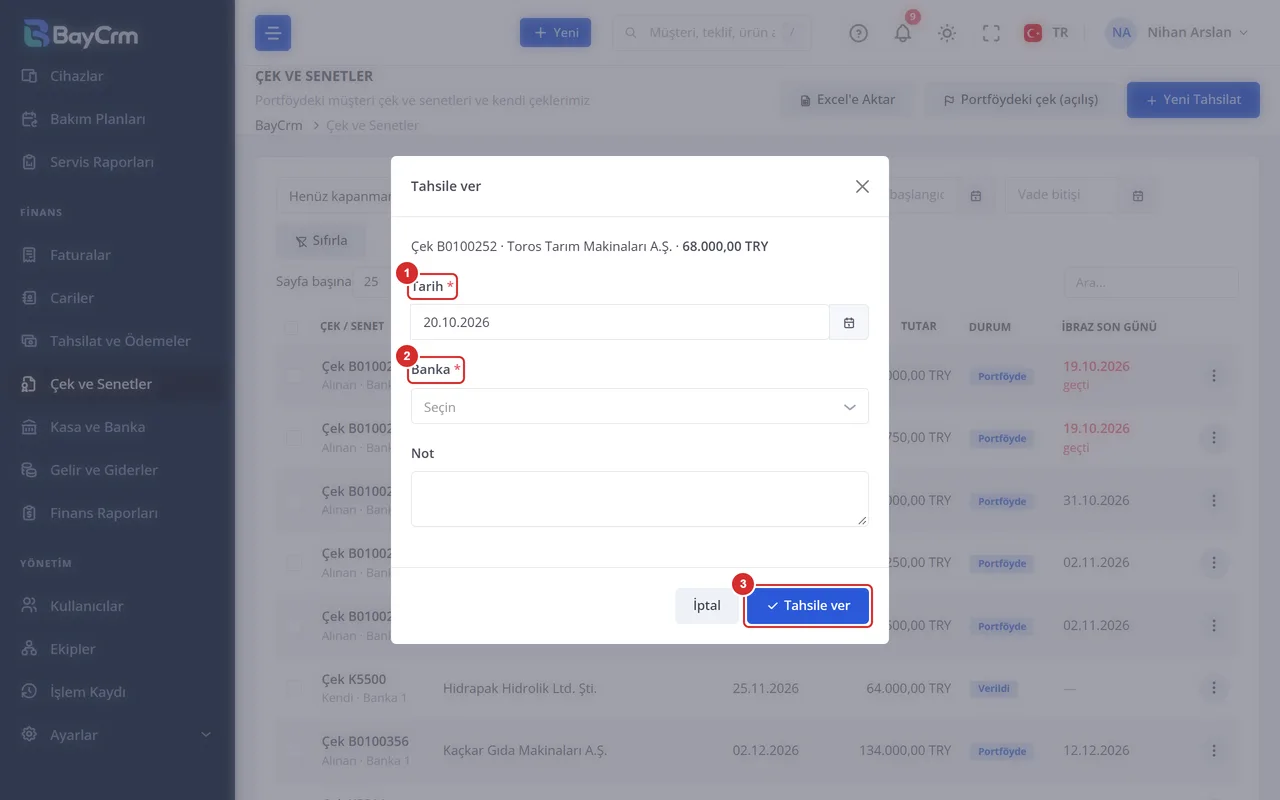Click the BayCrm logo
Screen dimensions: 1280x800
(x=82, y=34)
